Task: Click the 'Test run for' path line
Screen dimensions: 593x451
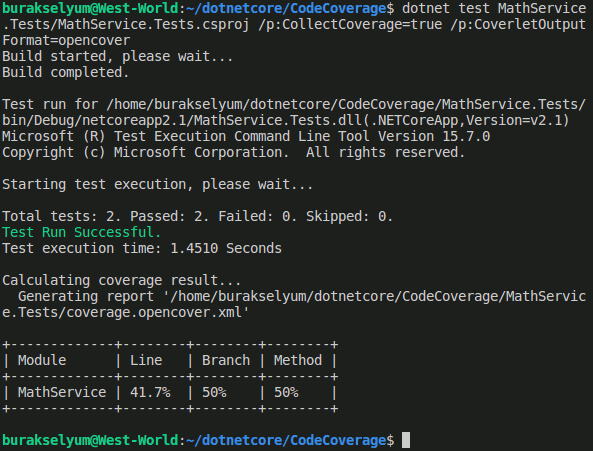Action: 293,104
